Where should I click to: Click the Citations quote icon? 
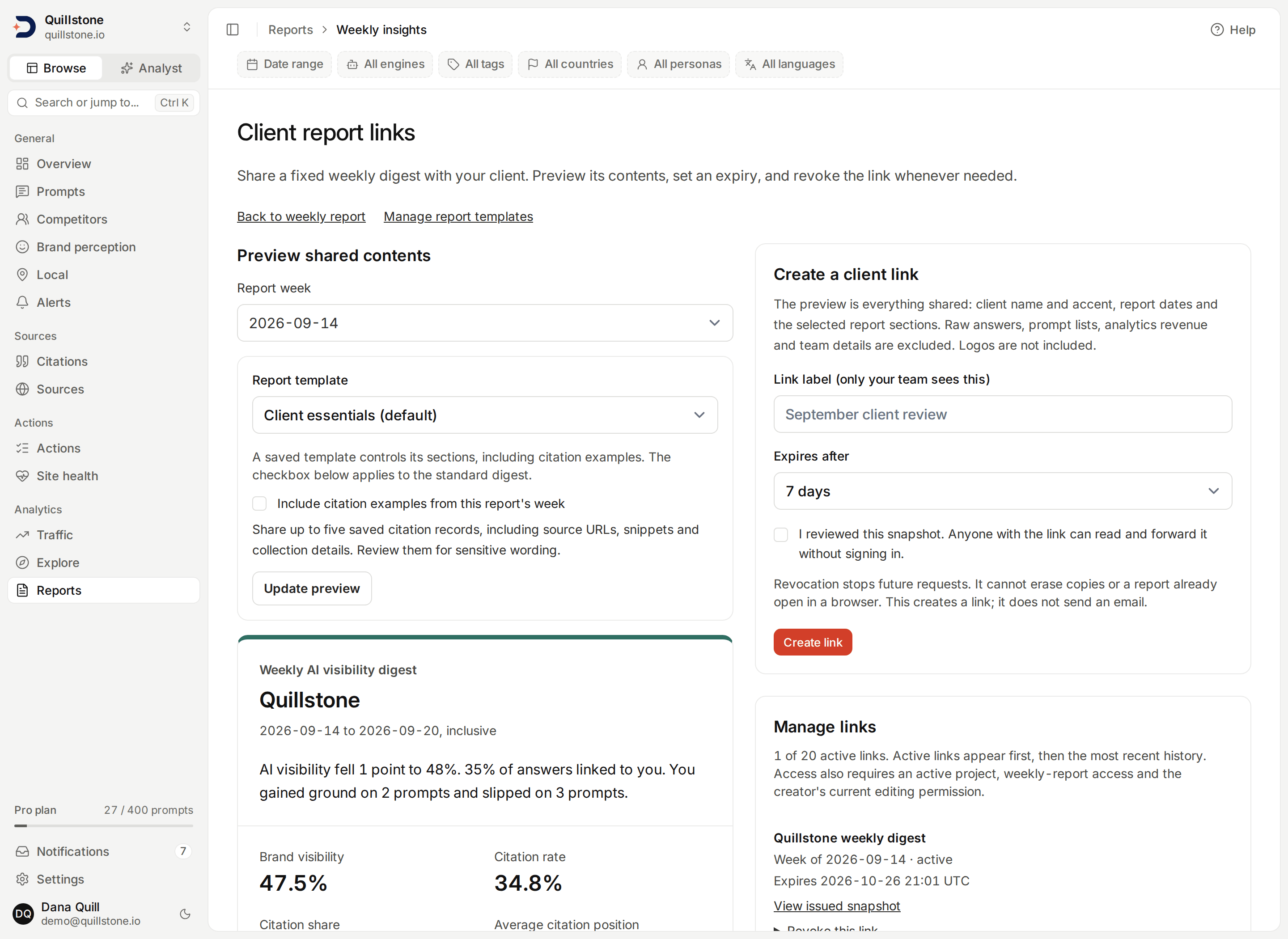click(22, 361)
